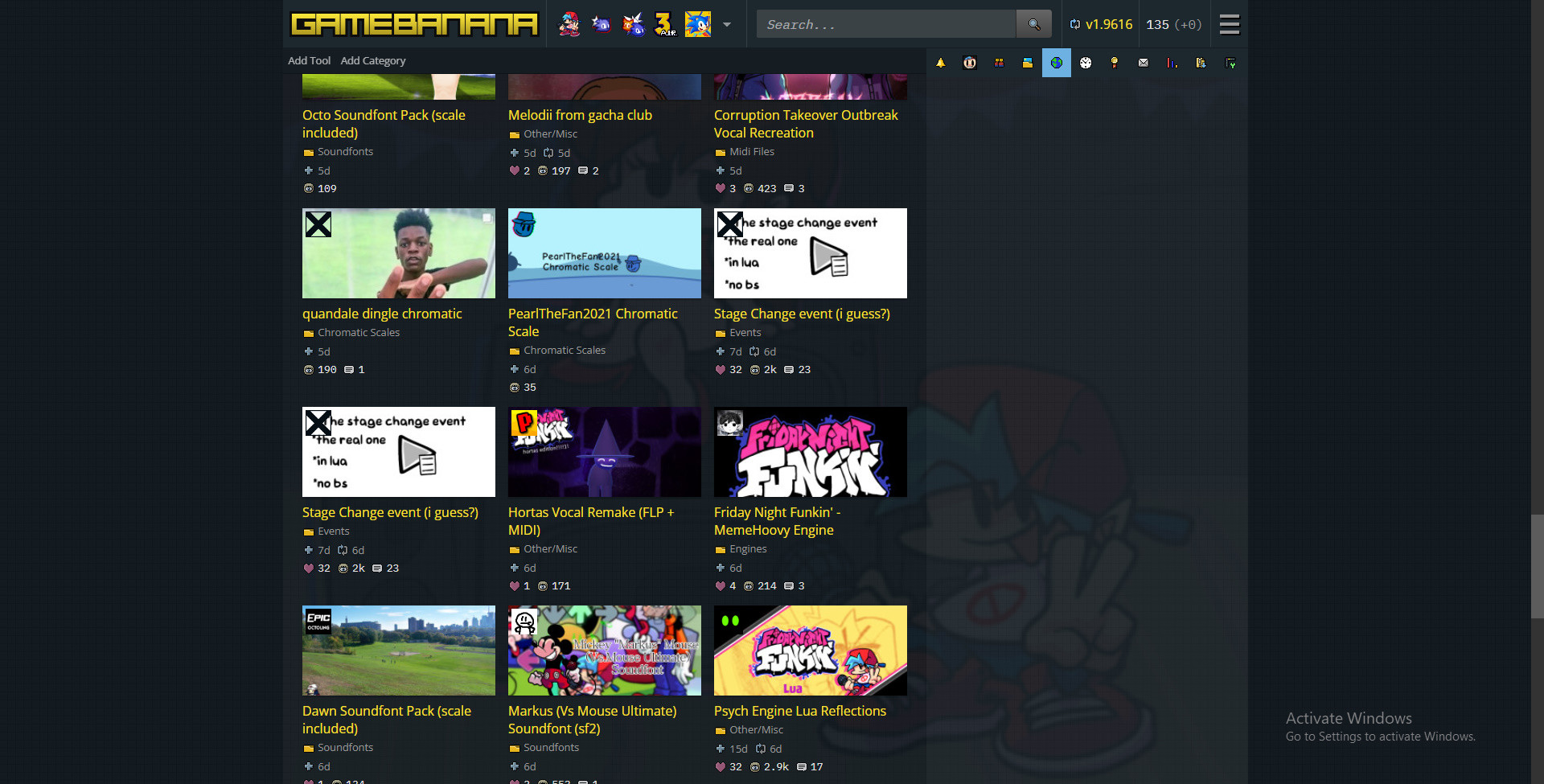The image size is (1544, 784).
Task: Click the Sonic Mania game icon
Action: click(x=698, y=24)
